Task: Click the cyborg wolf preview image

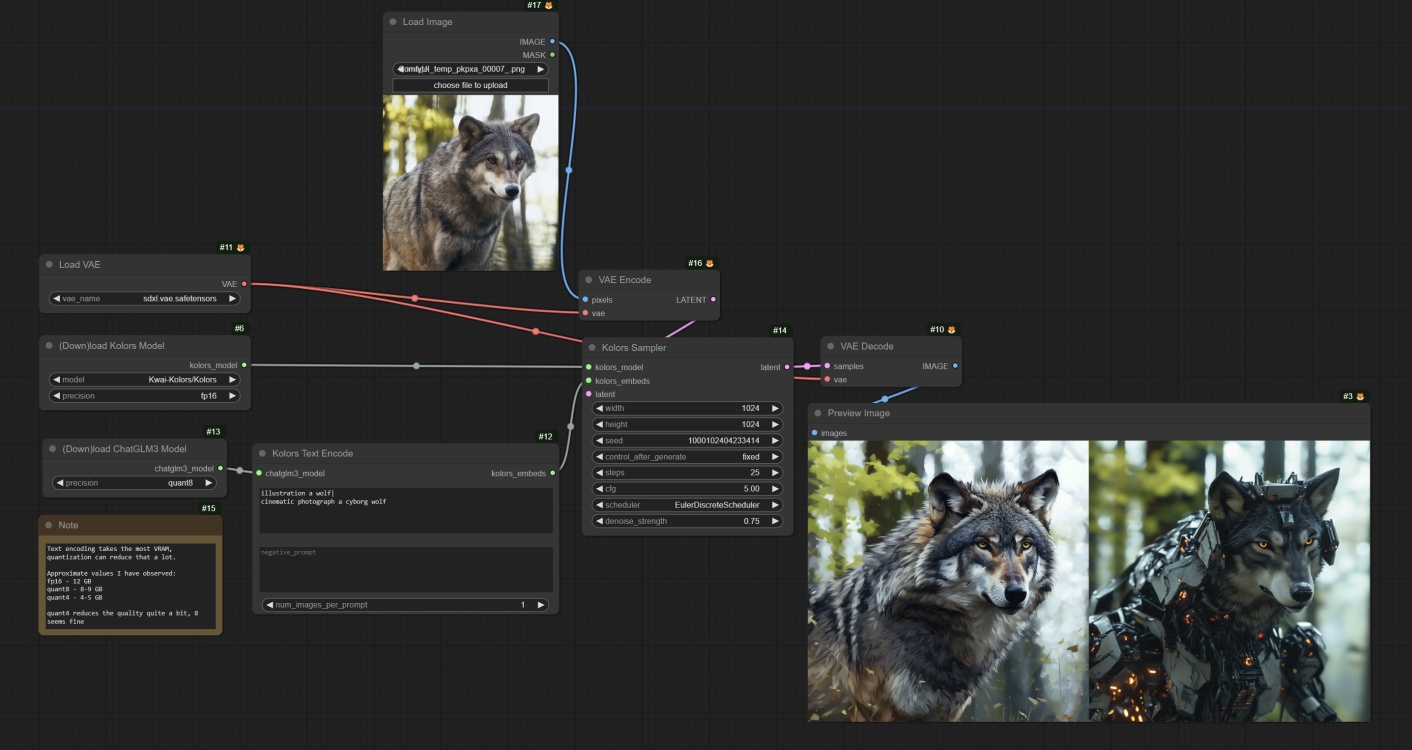Action: pyautogui.click(x=1229, y=581)
